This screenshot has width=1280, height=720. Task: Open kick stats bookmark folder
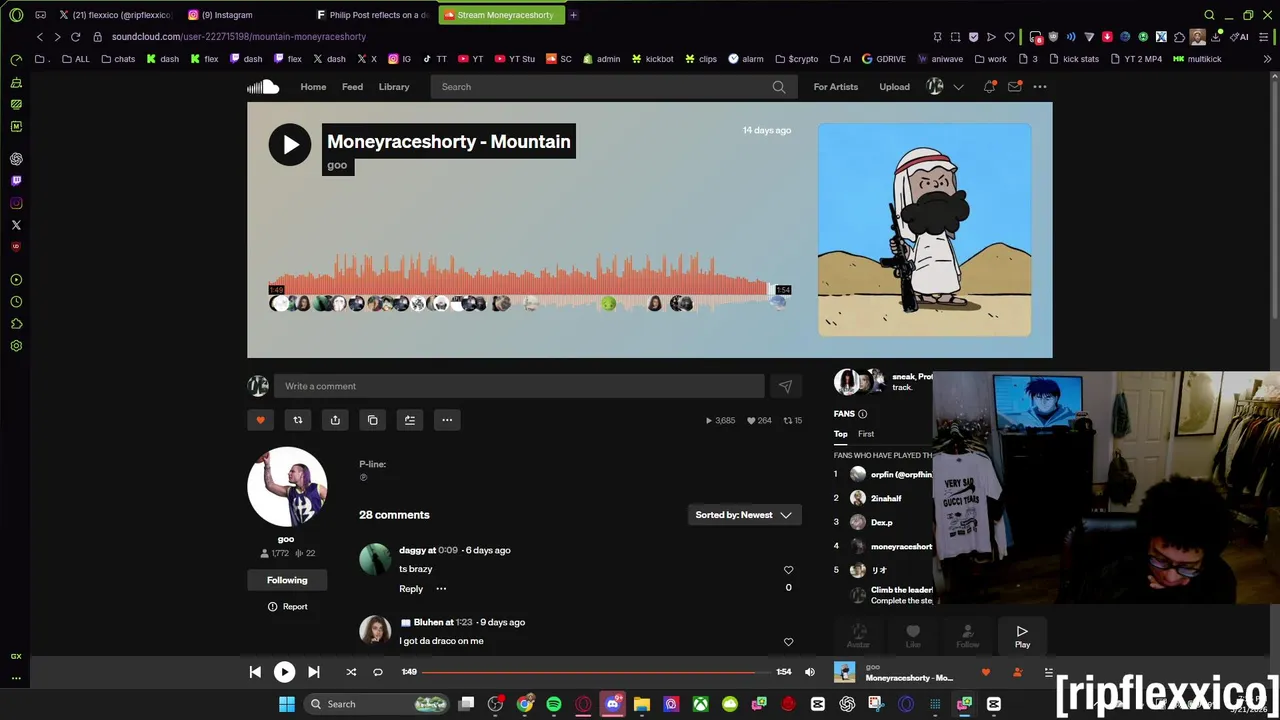1074,59
